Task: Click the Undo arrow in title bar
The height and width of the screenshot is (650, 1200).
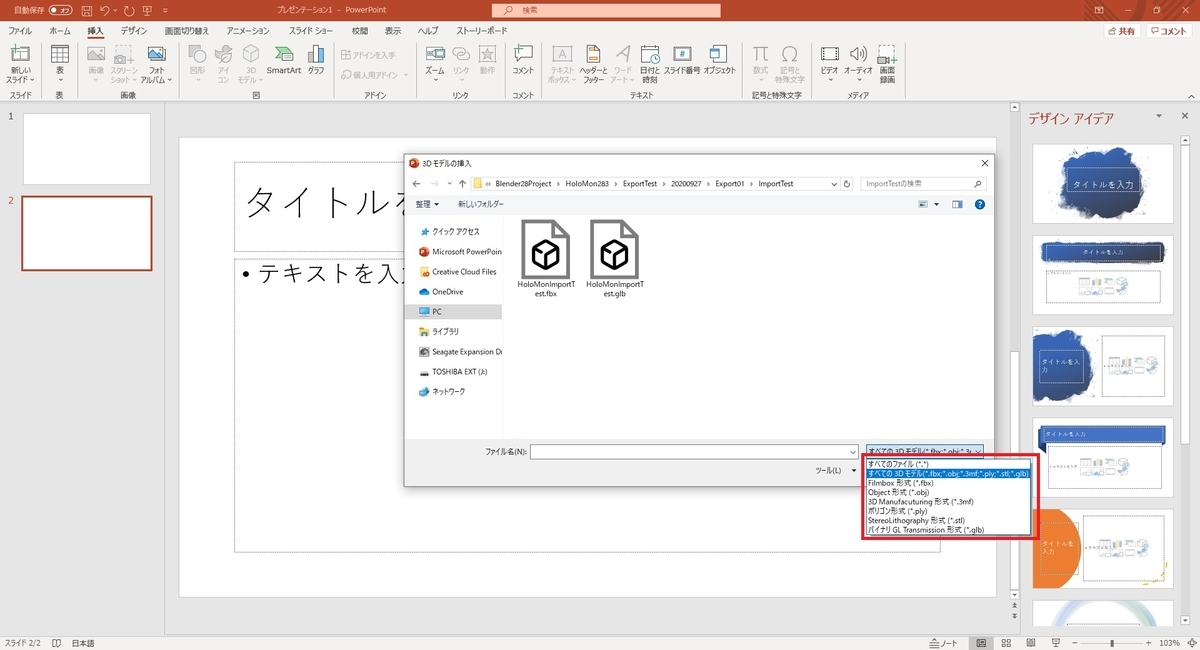Action: tap(106, 10)
